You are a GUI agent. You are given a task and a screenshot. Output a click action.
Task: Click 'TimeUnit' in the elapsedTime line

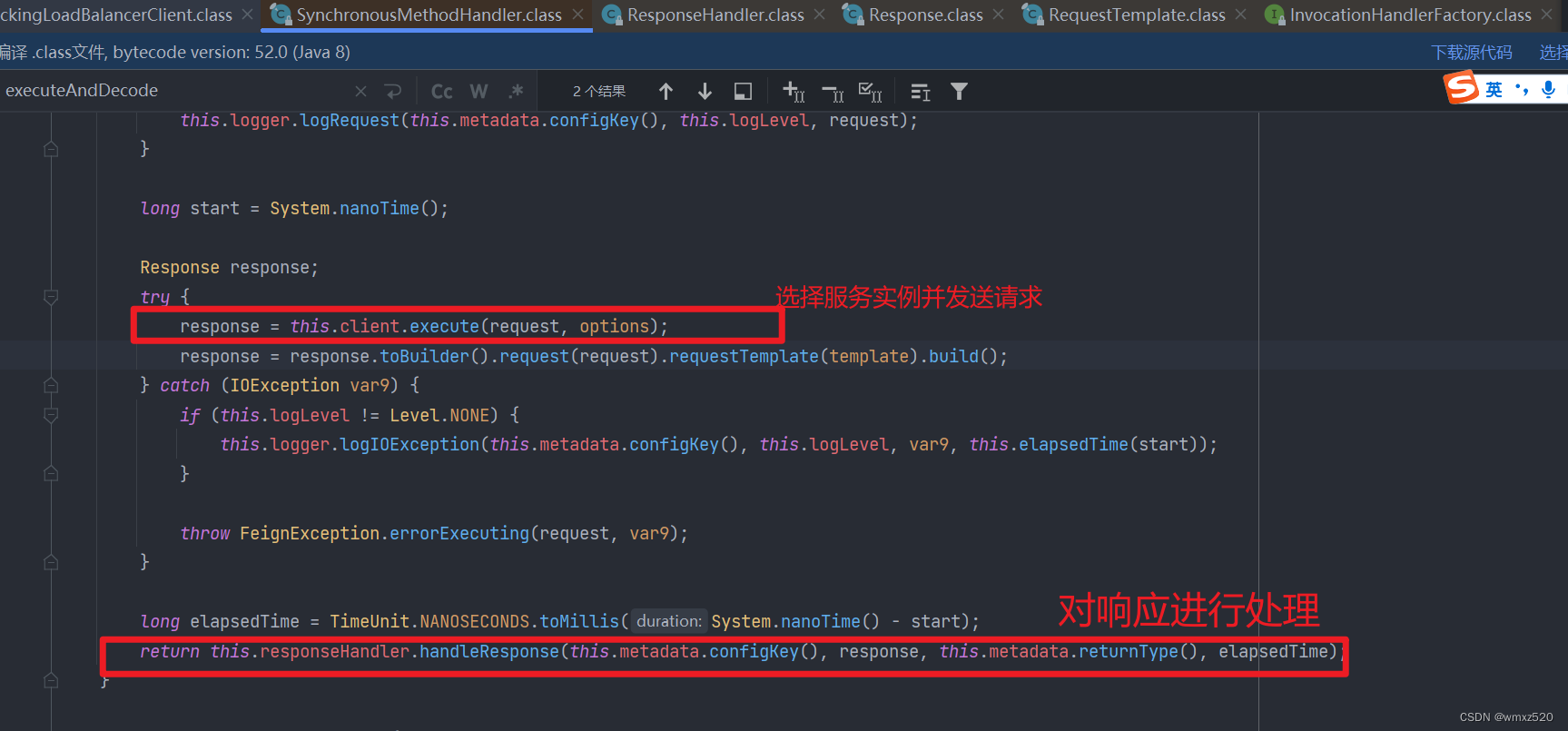pyautogui.click(x=370, y=621)
